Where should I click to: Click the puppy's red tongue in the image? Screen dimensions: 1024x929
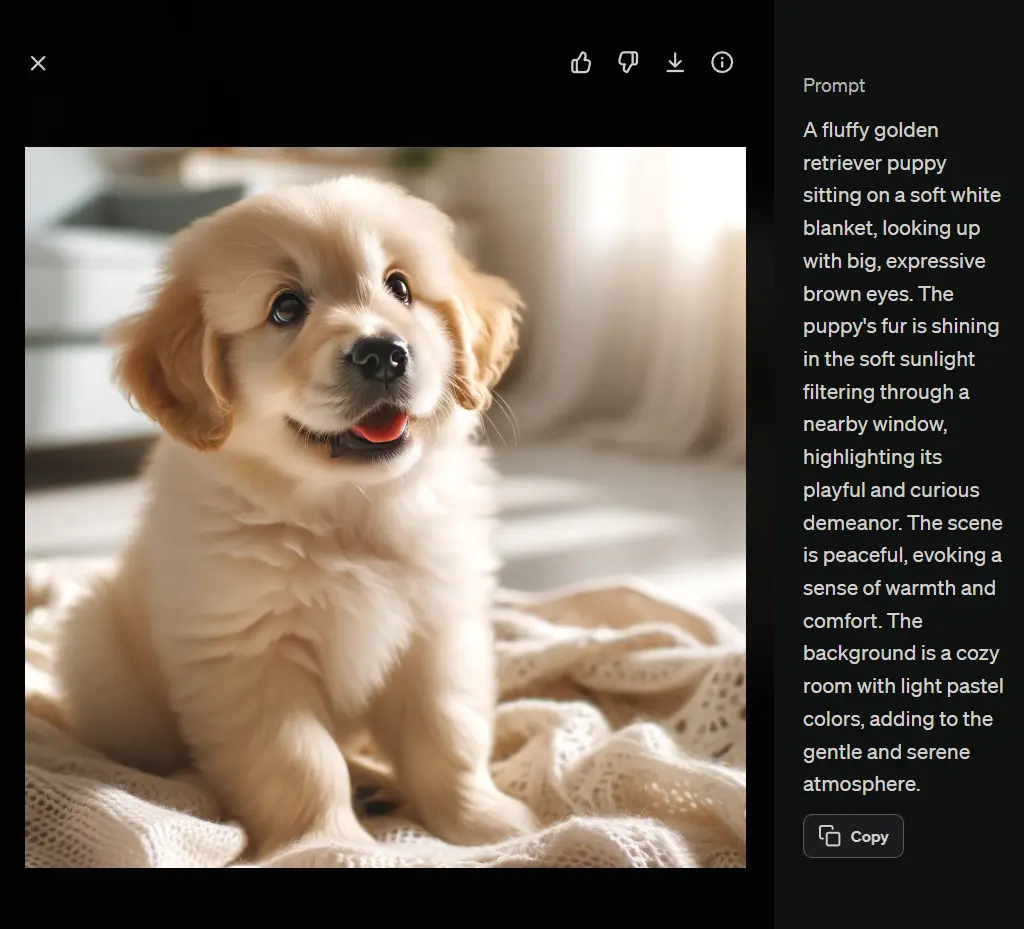click(381, 428)
